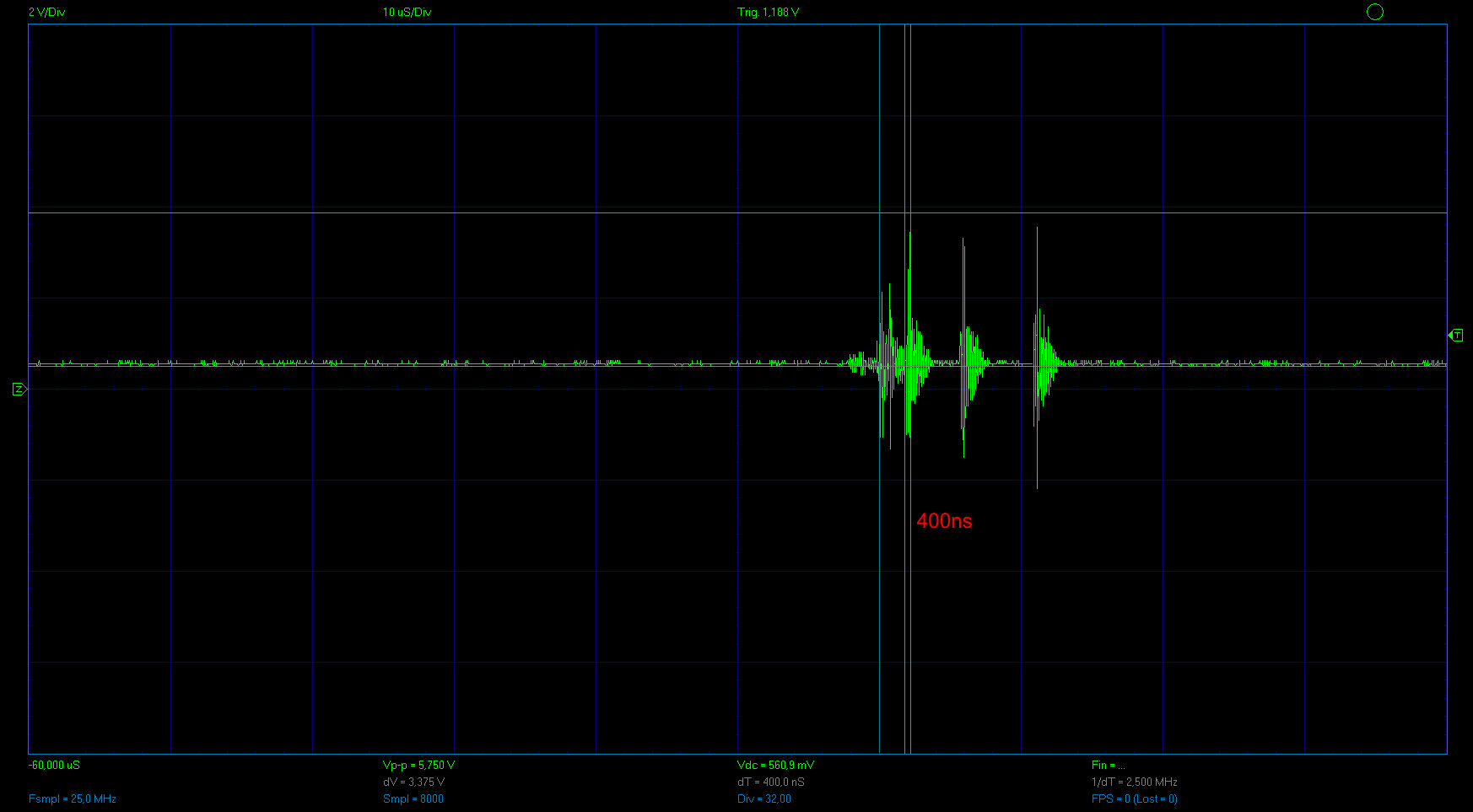1473x812 pixels.
Task: Click the horizontal voltage cursor line
Action: point(737,212)
